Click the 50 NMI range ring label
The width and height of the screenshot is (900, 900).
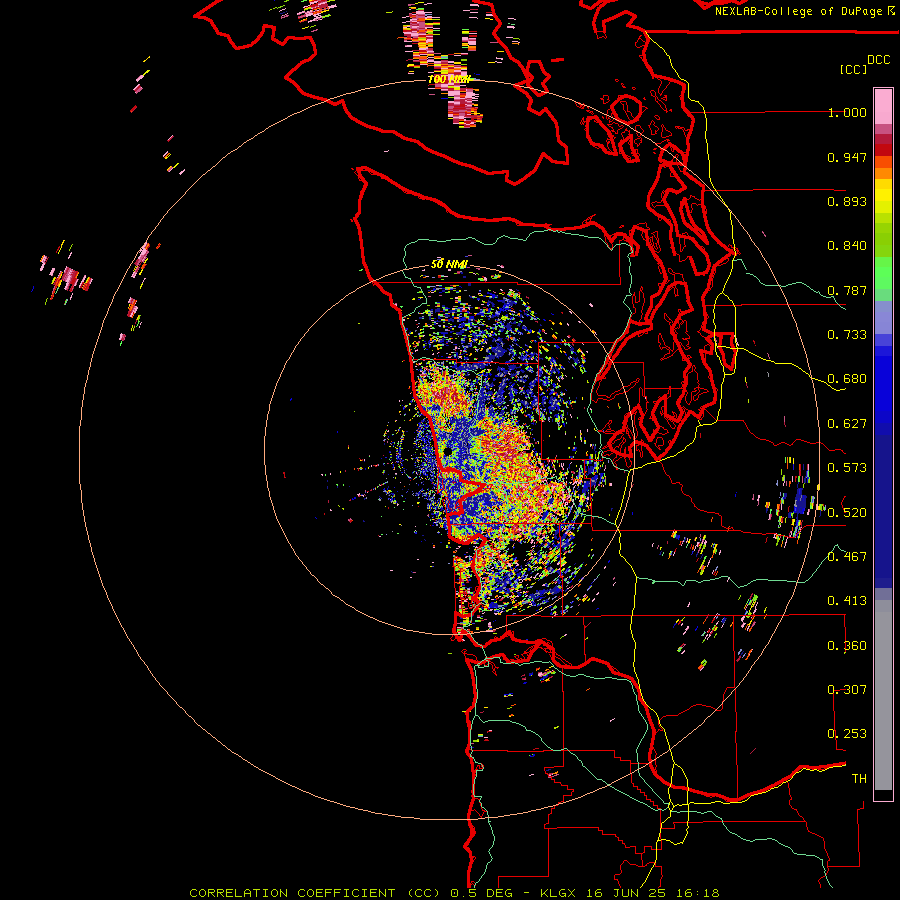pyautogui.click(x=449, y=265)
